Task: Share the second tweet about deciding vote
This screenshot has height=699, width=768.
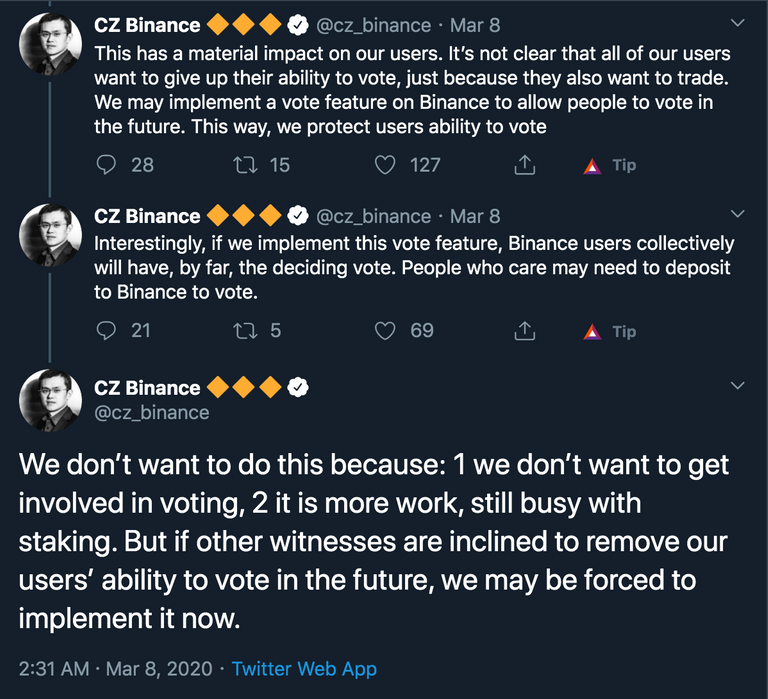Action: coord(524,330)
